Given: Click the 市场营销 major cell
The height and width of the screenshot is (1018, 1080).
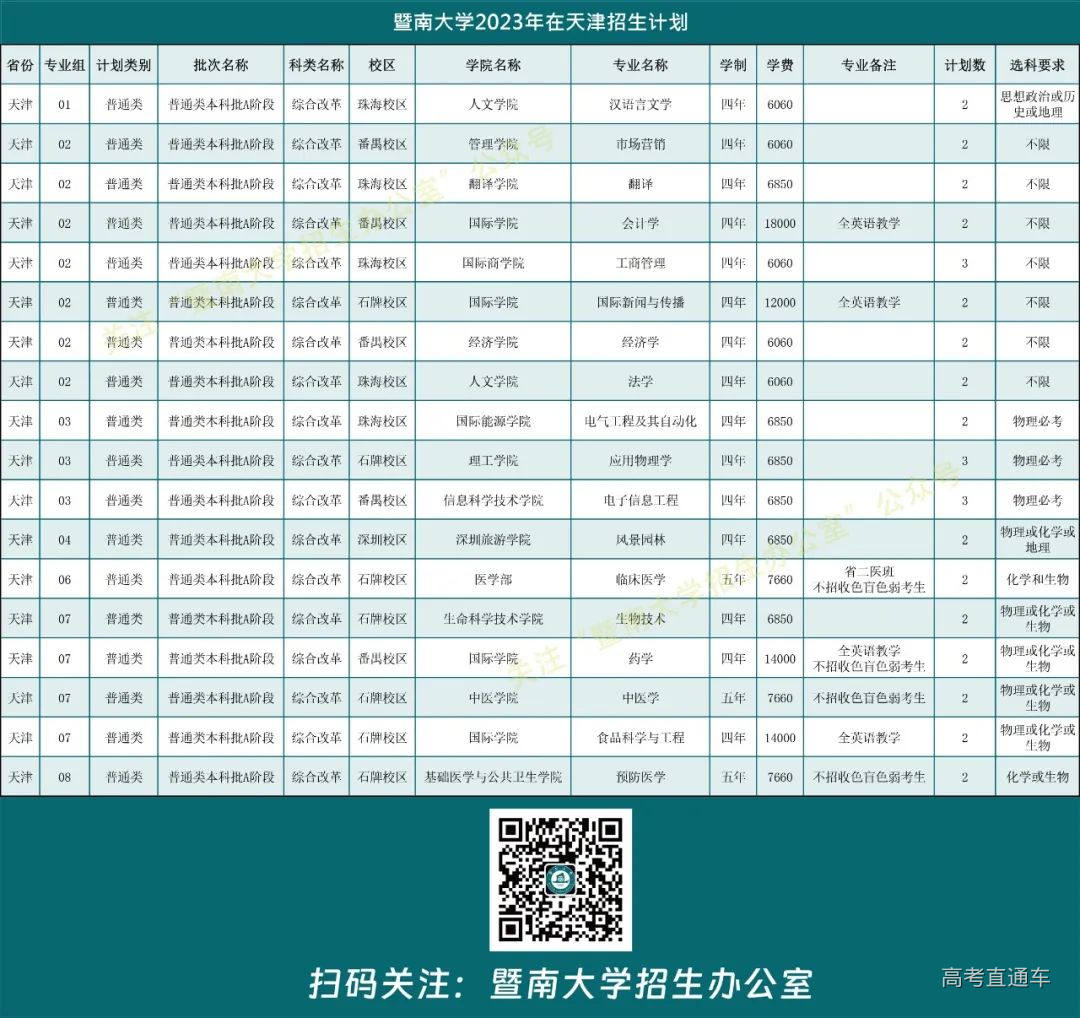Looking at the screenshot, I should [x=640, y=144].
